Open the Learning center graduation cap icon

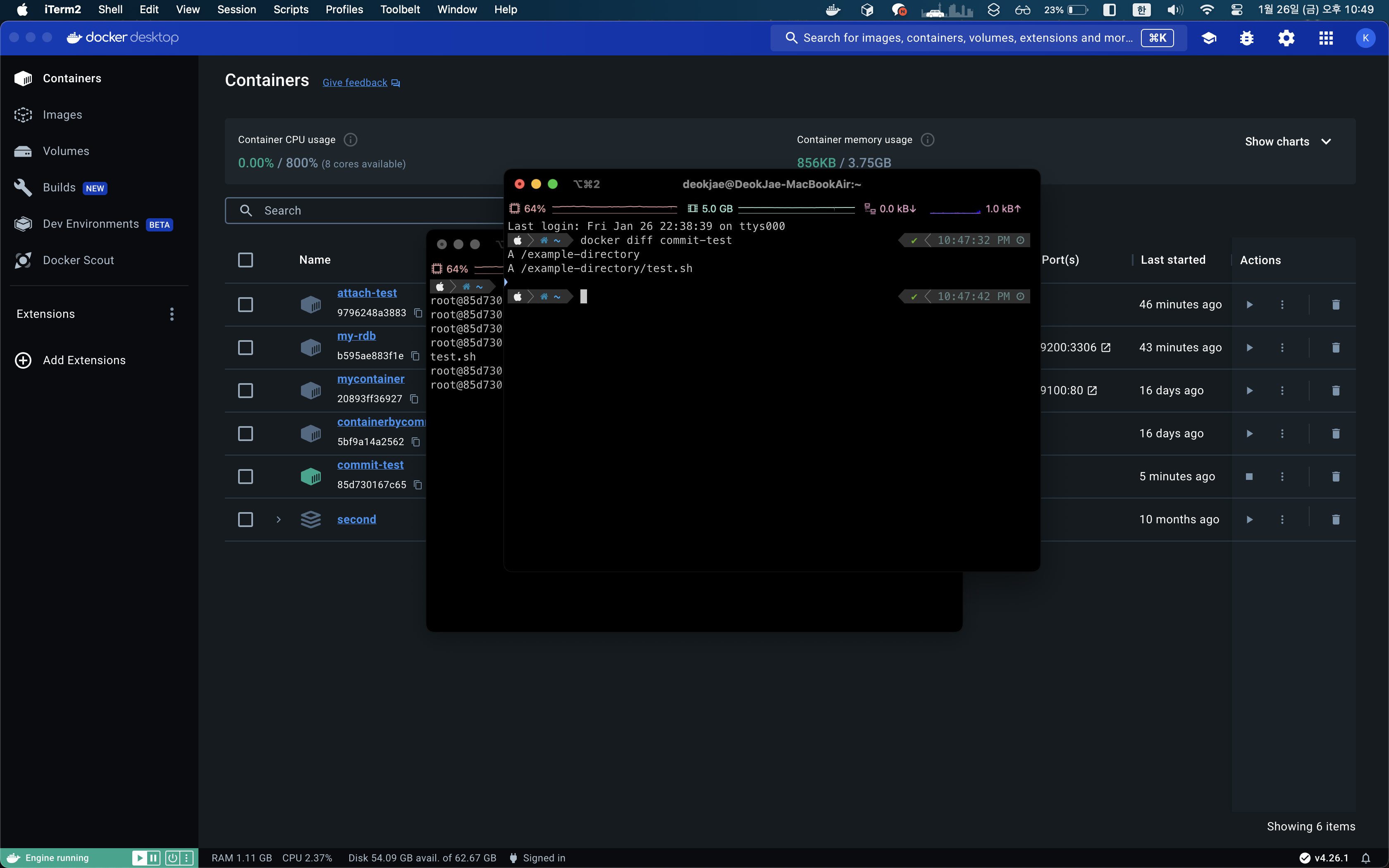point(1209,38)
